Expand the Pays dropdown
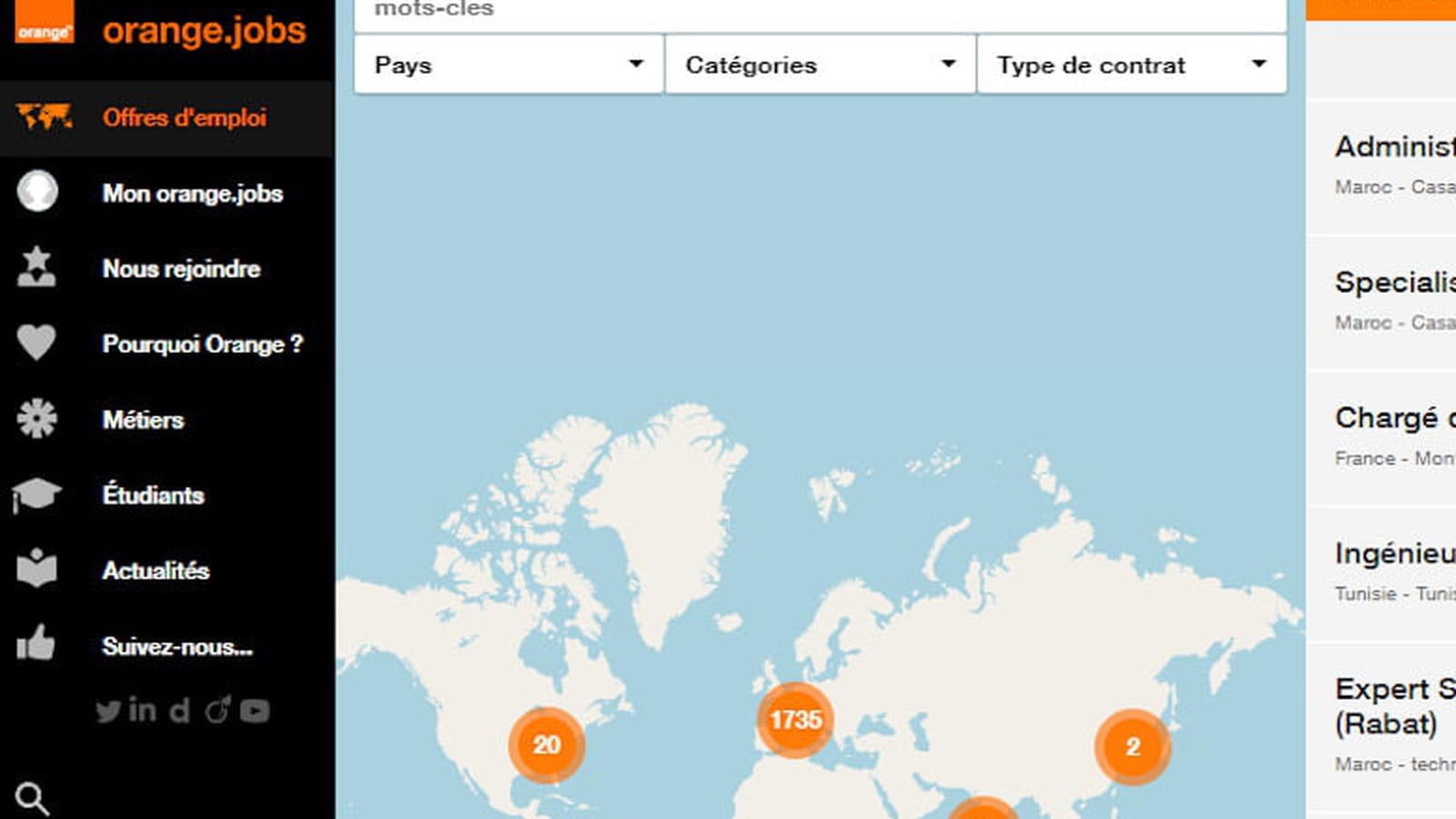 point(509,65)
